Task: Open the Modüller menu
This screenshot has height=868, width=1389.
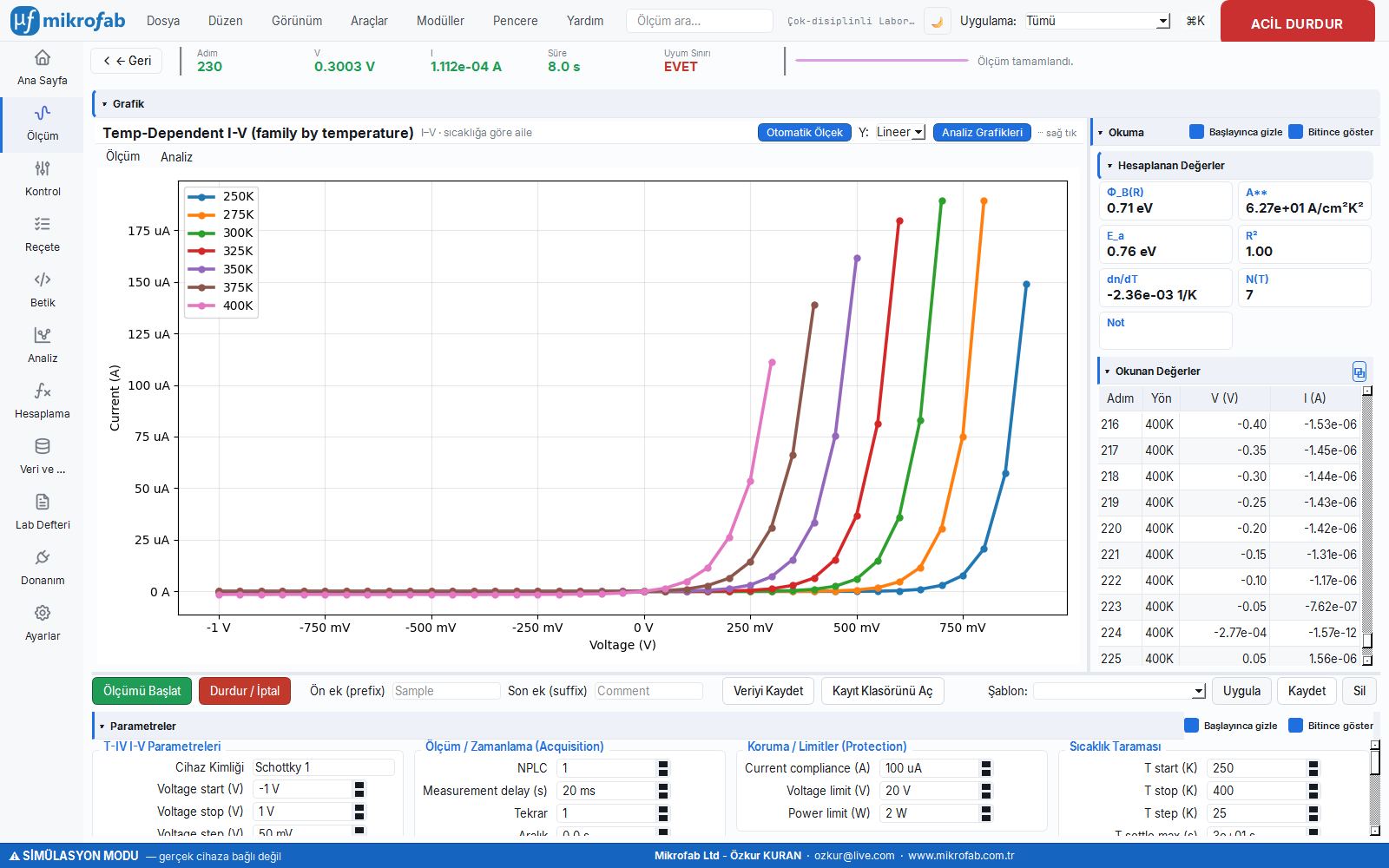Action: (440, 21)
